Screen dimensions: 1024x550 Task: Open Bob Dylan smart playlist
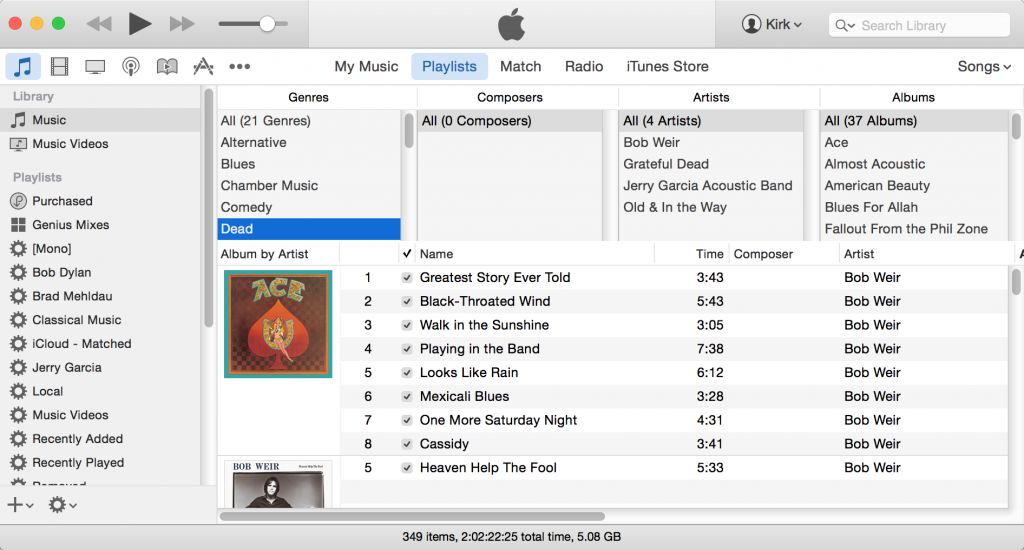[101, 272]
